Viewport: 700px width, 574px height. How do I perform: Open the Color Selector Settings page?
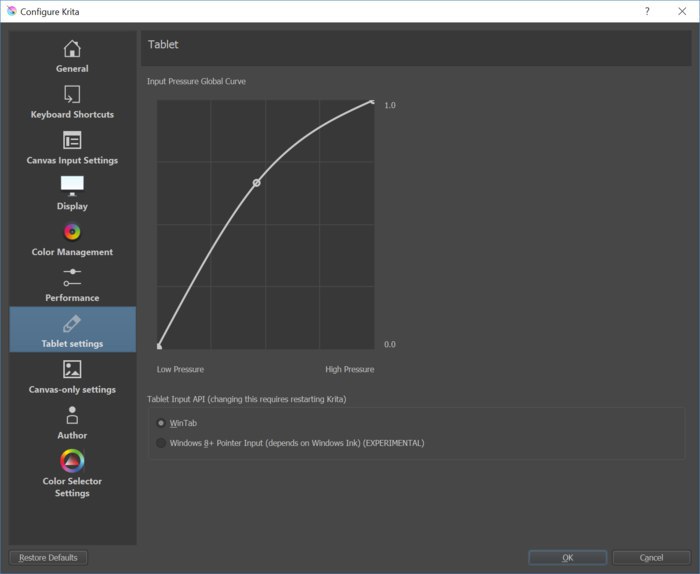tap(72, 473)
